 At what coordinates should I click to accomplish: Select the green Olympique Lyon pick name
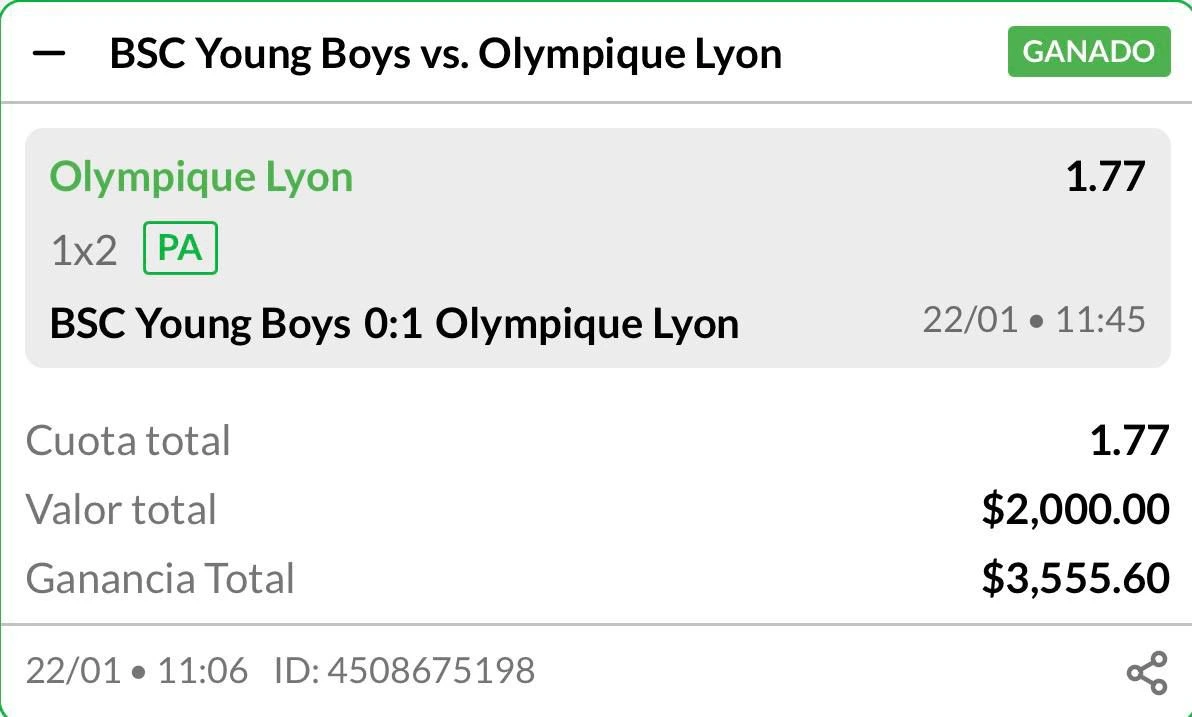coord(201,178)
